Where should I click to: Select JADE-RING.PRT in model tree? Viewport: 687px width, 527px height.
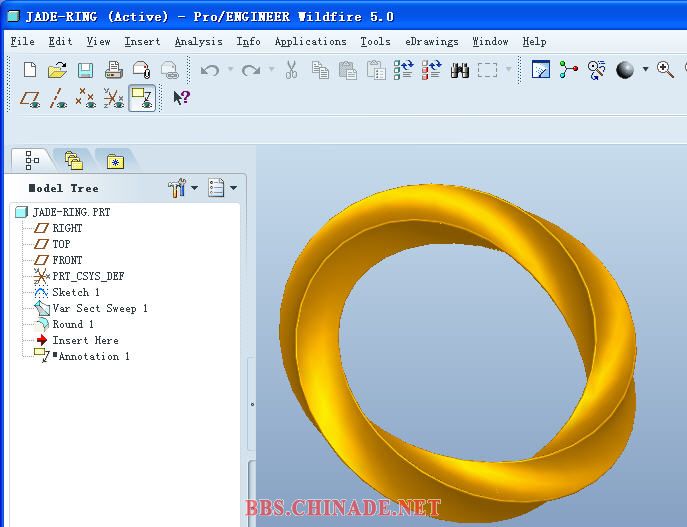pyautogui.click(x=63, y=212)
